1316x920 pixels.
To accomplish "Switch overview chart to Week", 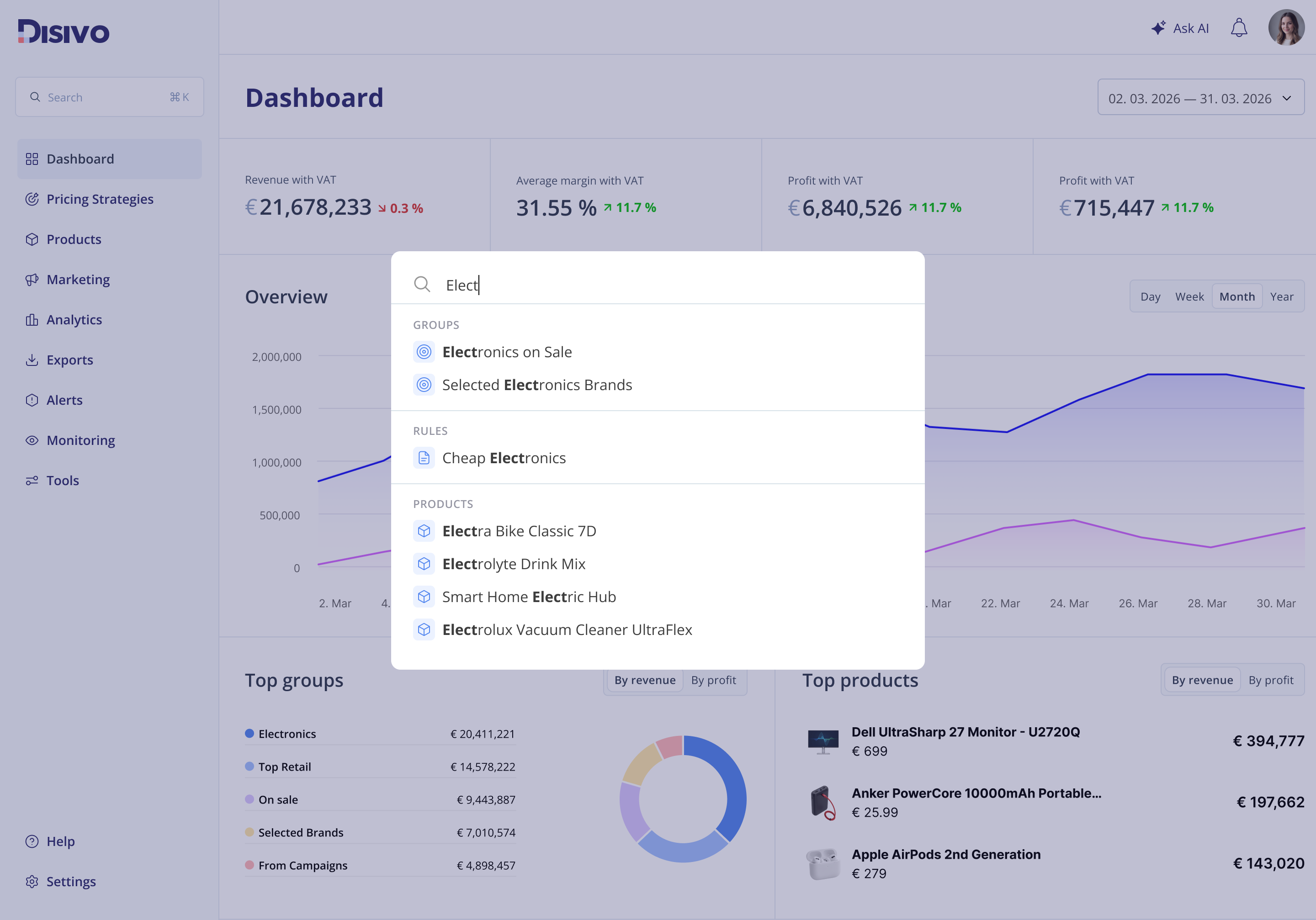I will pos(1189,297).
